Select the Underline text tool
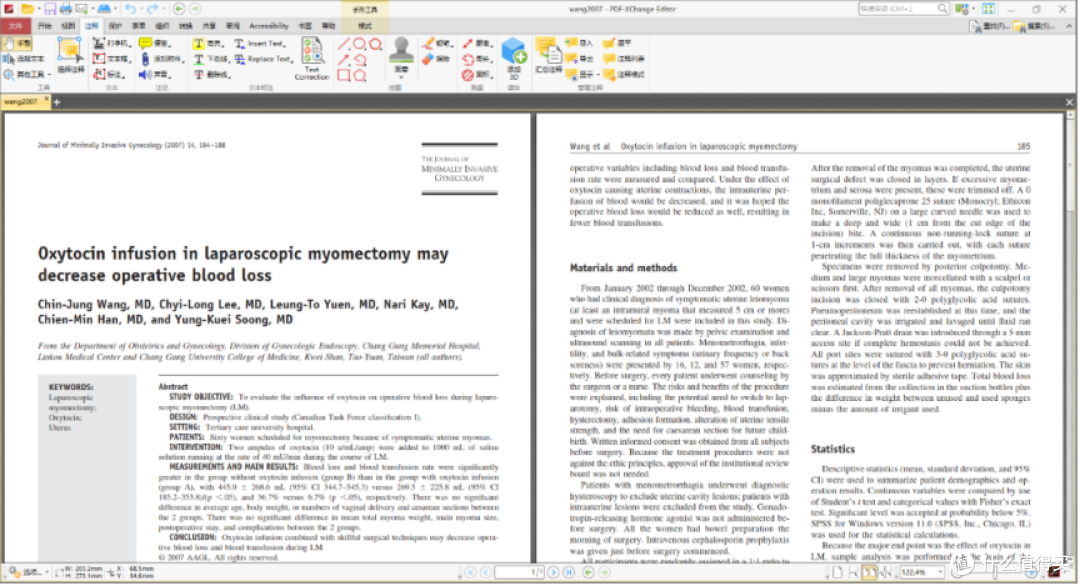The height and width of the screenshot is (586, 1080). coord(210,59)
